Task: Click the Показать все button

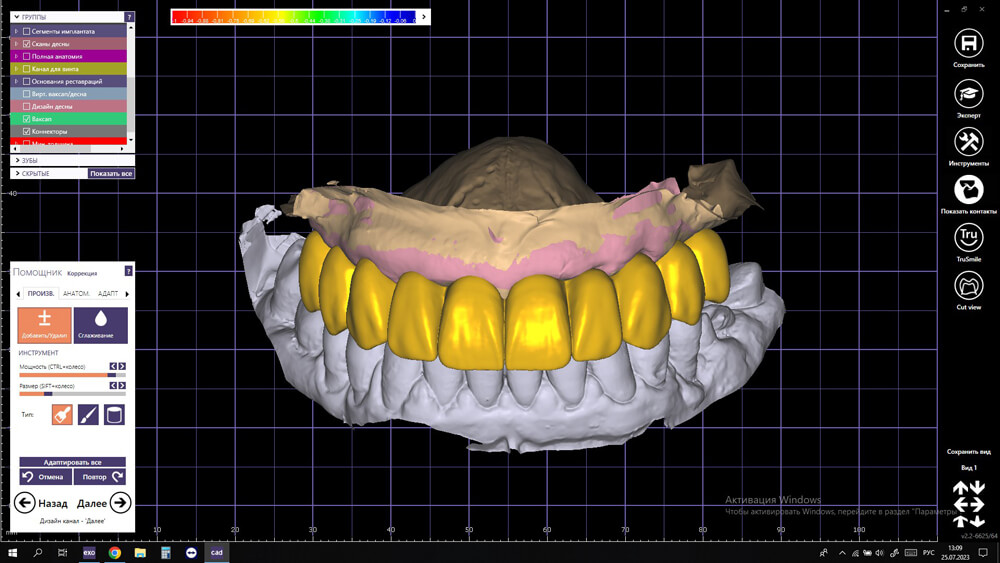Action: point(111,173)
